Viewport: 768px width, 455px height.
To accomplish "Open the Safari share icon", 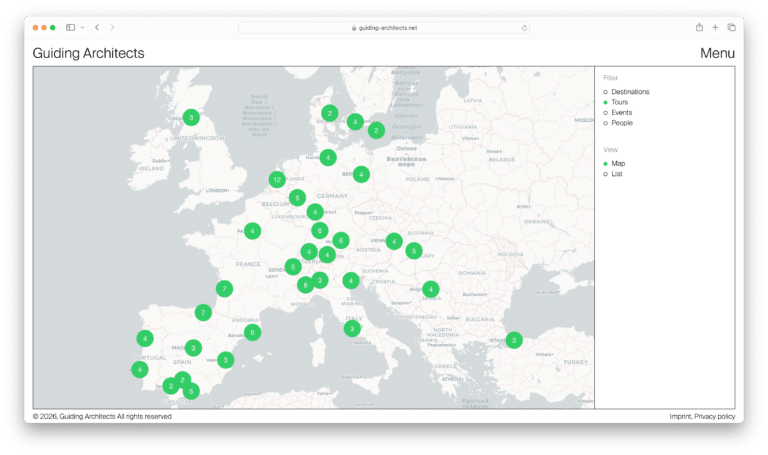I will [699, 27].
